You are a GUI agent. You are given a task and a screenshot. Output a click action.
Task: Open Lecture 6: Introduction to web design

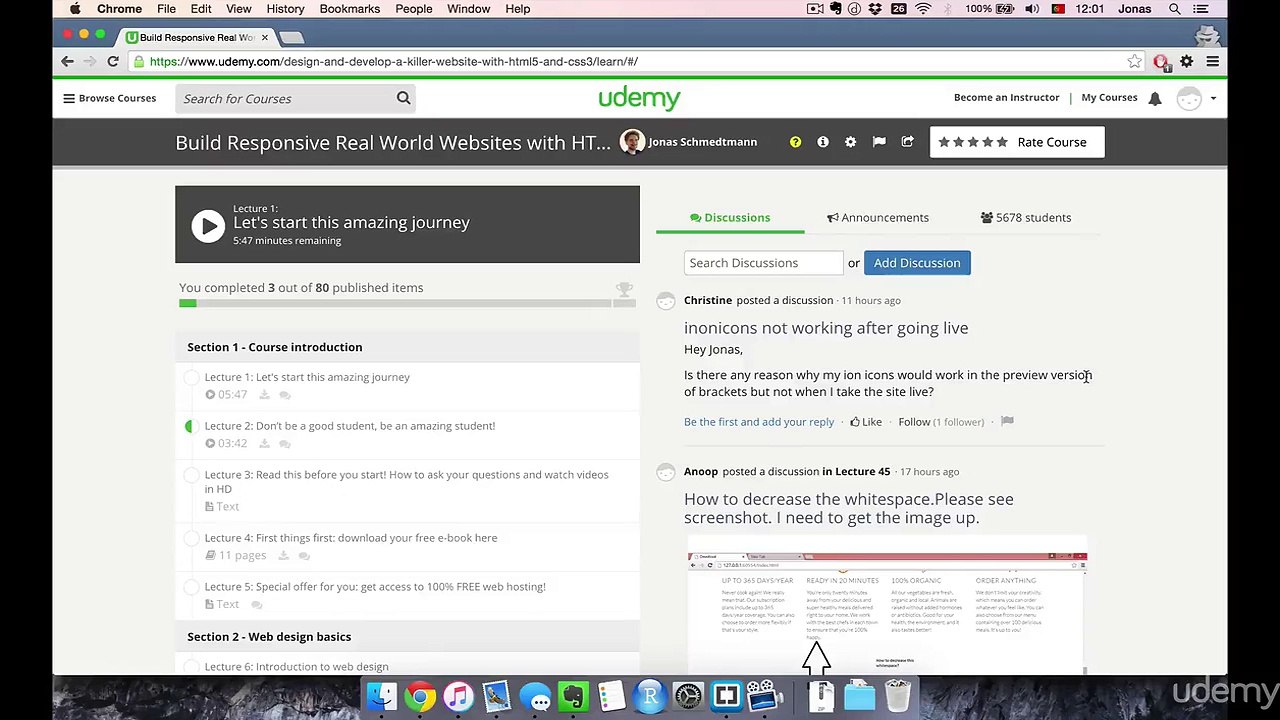point(296,667)
